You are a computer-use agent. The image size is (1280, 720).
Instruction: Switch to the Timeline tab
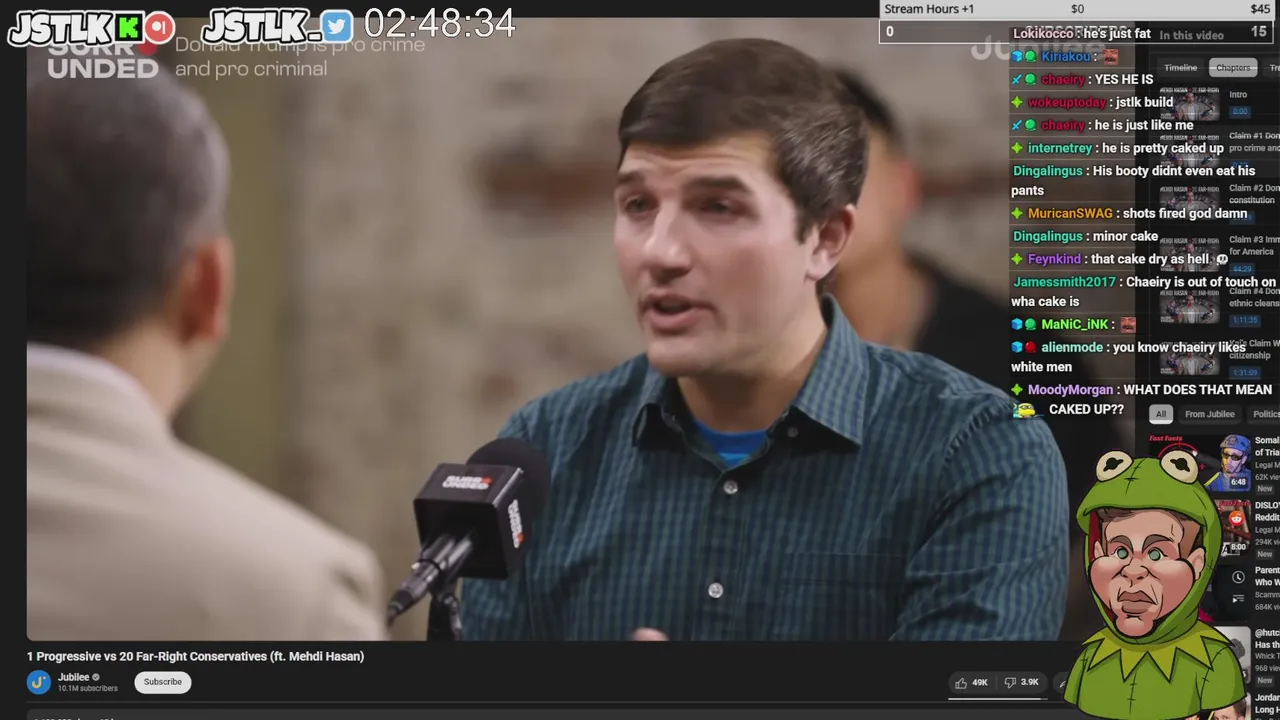pyautogui.click(x=1180, y=68)
